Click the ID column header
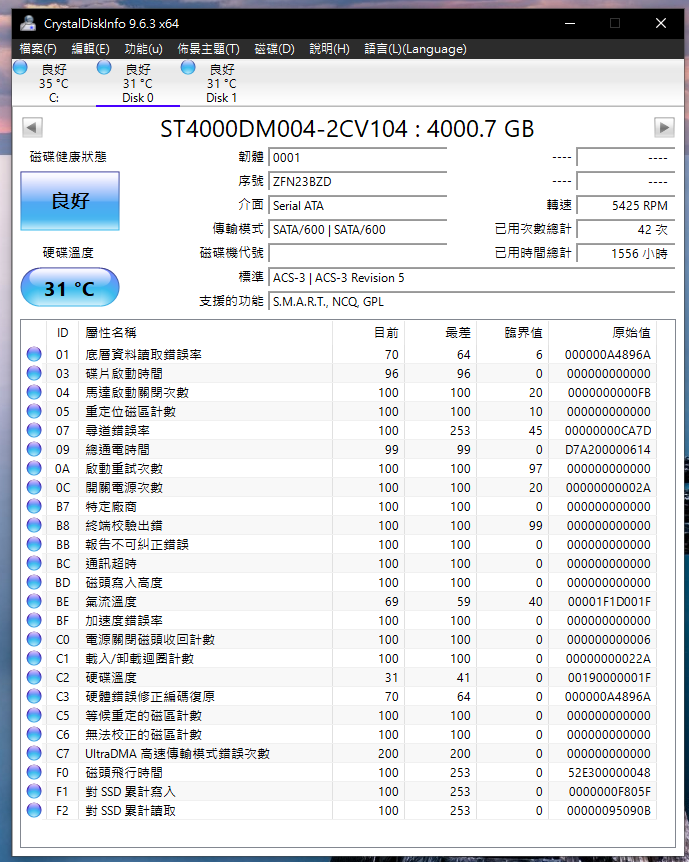Viewport: 689px width, 862px height. [x=63, y=333]
